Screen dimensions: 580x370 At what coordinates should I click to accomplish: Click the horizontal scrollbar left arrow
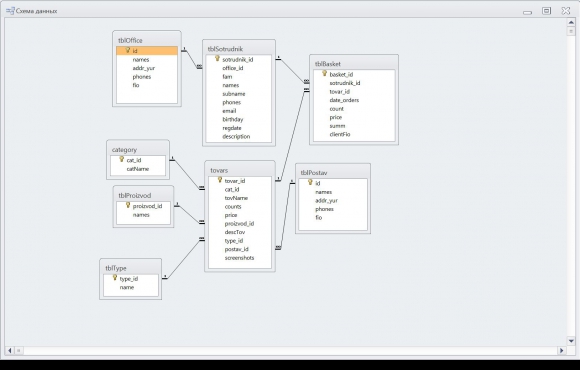pyautogui.click(x=10, y=350)
